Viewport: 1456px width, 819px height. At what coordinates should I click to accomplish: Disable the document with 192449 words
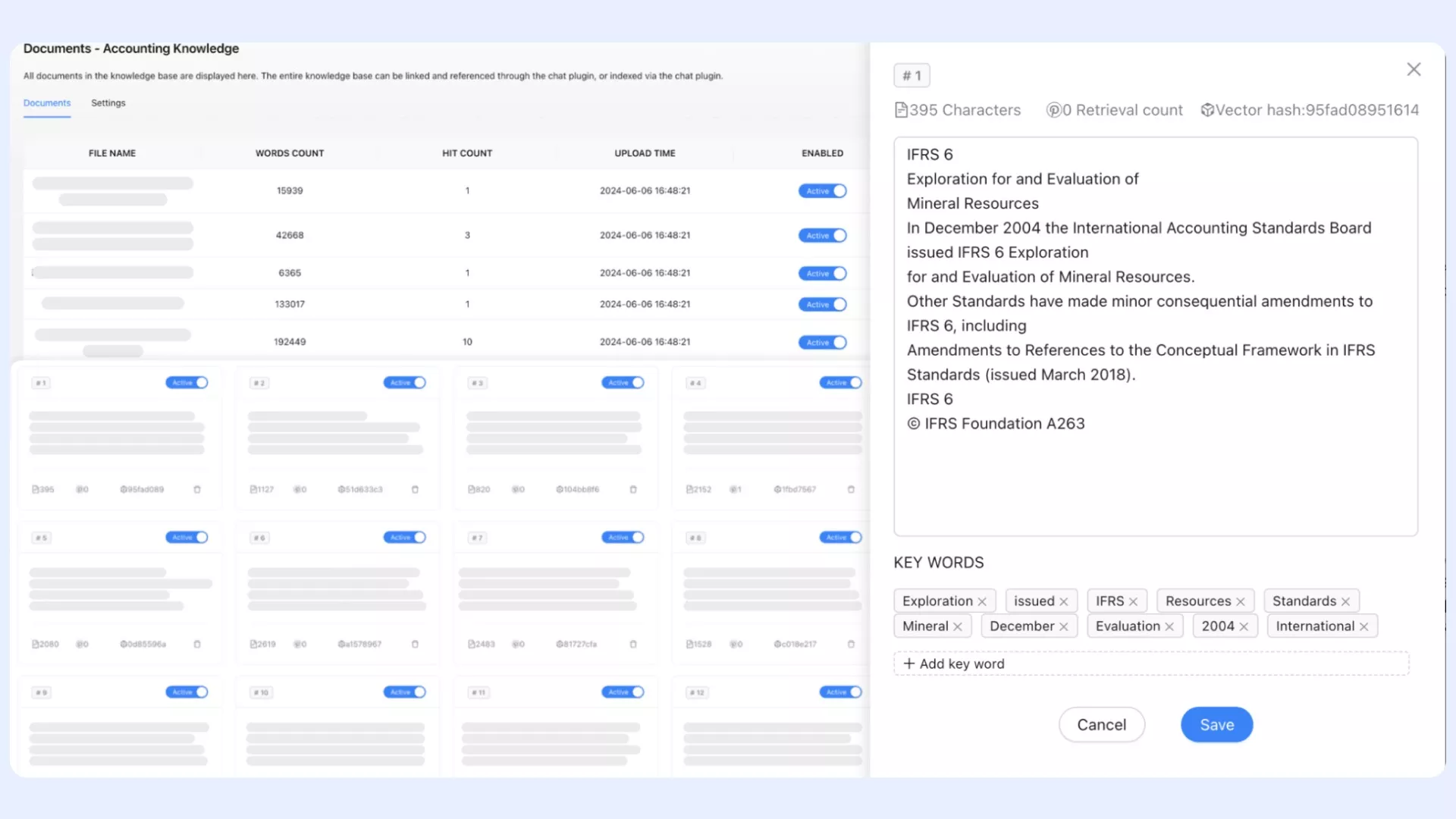pos(822,343)
